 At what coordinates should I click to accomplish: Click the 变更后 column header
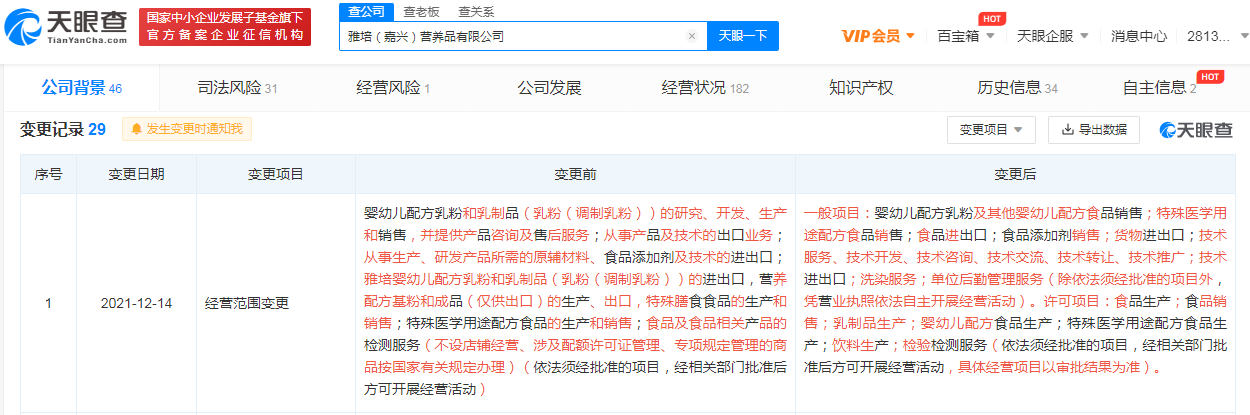[1015, 174]
